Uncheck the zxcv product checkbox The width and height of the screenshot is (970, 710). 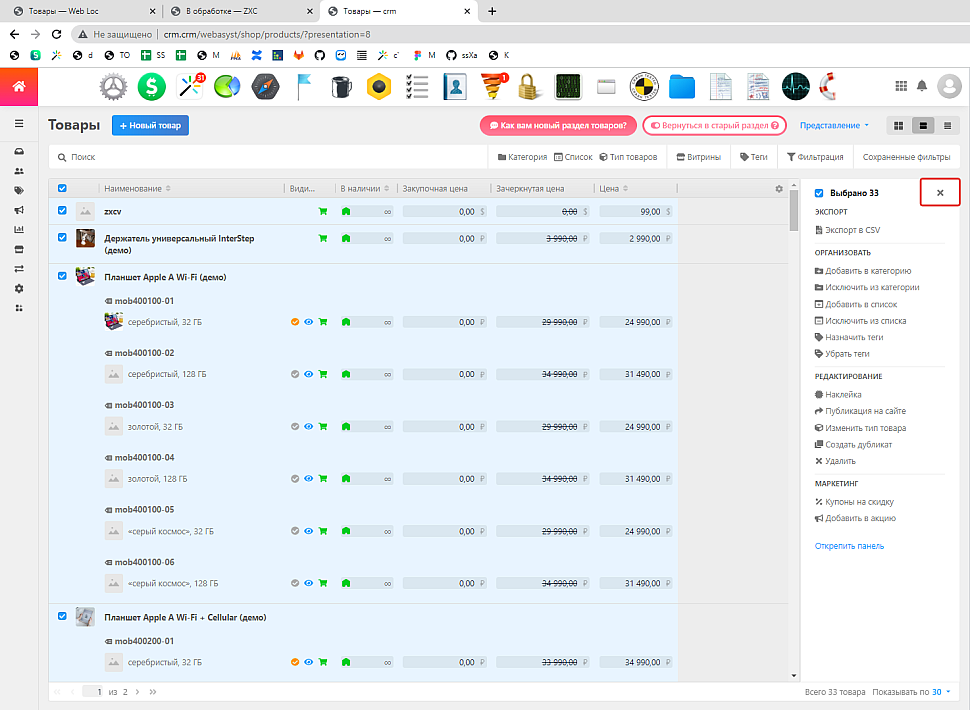click(x=62, y=211)
